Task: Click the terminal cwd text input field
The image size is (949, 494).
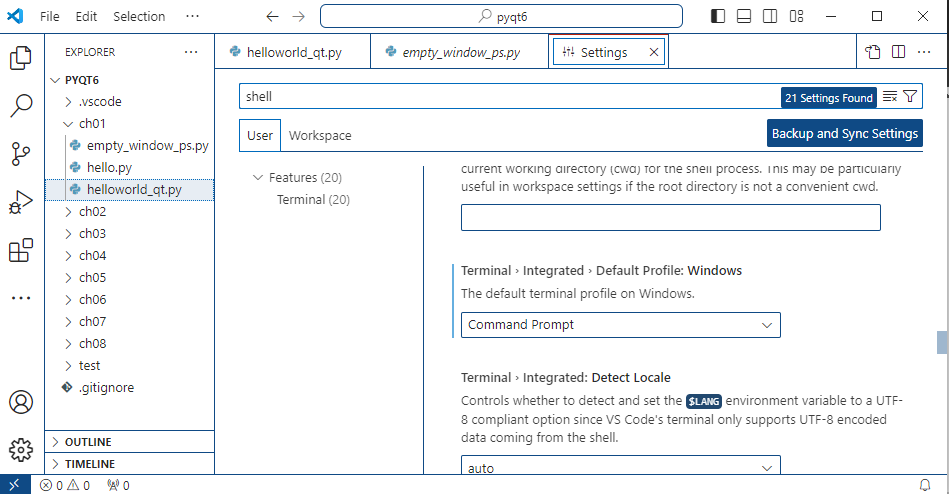Action: pyautogui.click(x=671, y=218)
